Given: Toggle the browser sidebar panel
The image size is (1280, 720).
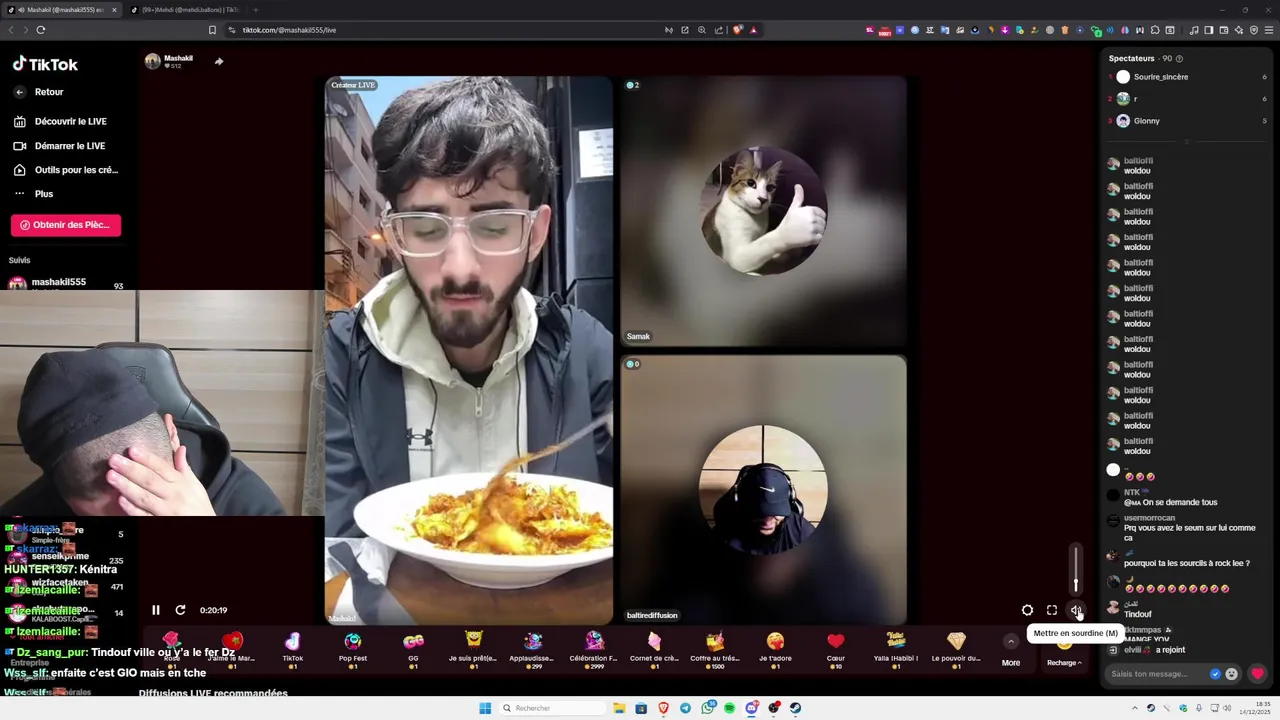Looking at the screenshot, I should tap(1208, 30).
